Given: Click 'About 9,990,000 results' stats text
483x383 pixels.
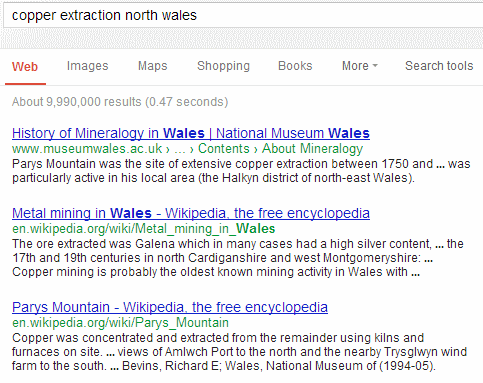Looking at the screenshot, I should click(x=120, y=102).
